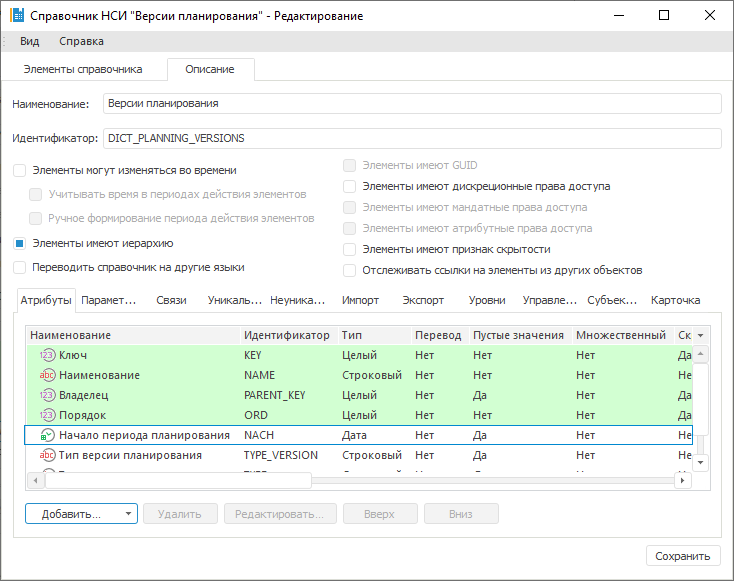
Task: Click the string type icon beside Наименование
Action: pos(47,375)
